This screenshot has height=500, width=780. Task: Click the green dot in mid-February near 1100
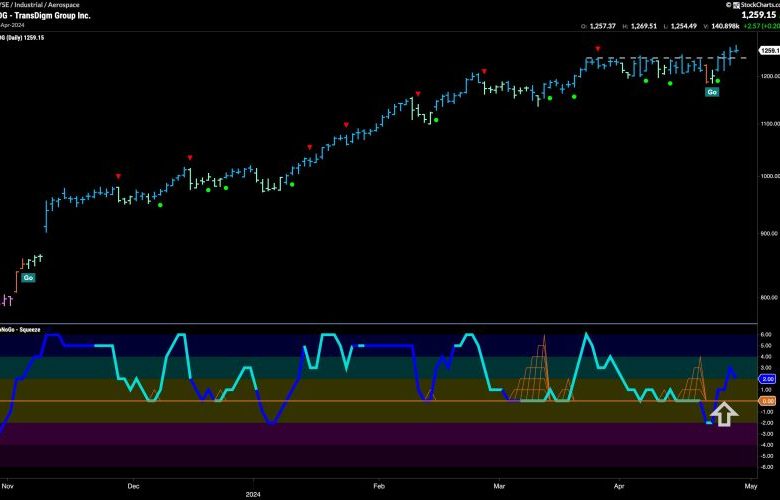tap(436, 119)
